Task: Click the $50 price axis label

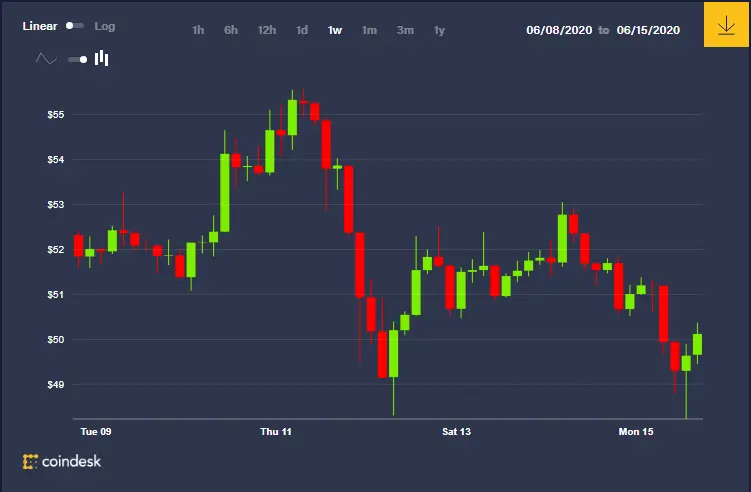Action: pyautogui.click(x=56, y=340)
